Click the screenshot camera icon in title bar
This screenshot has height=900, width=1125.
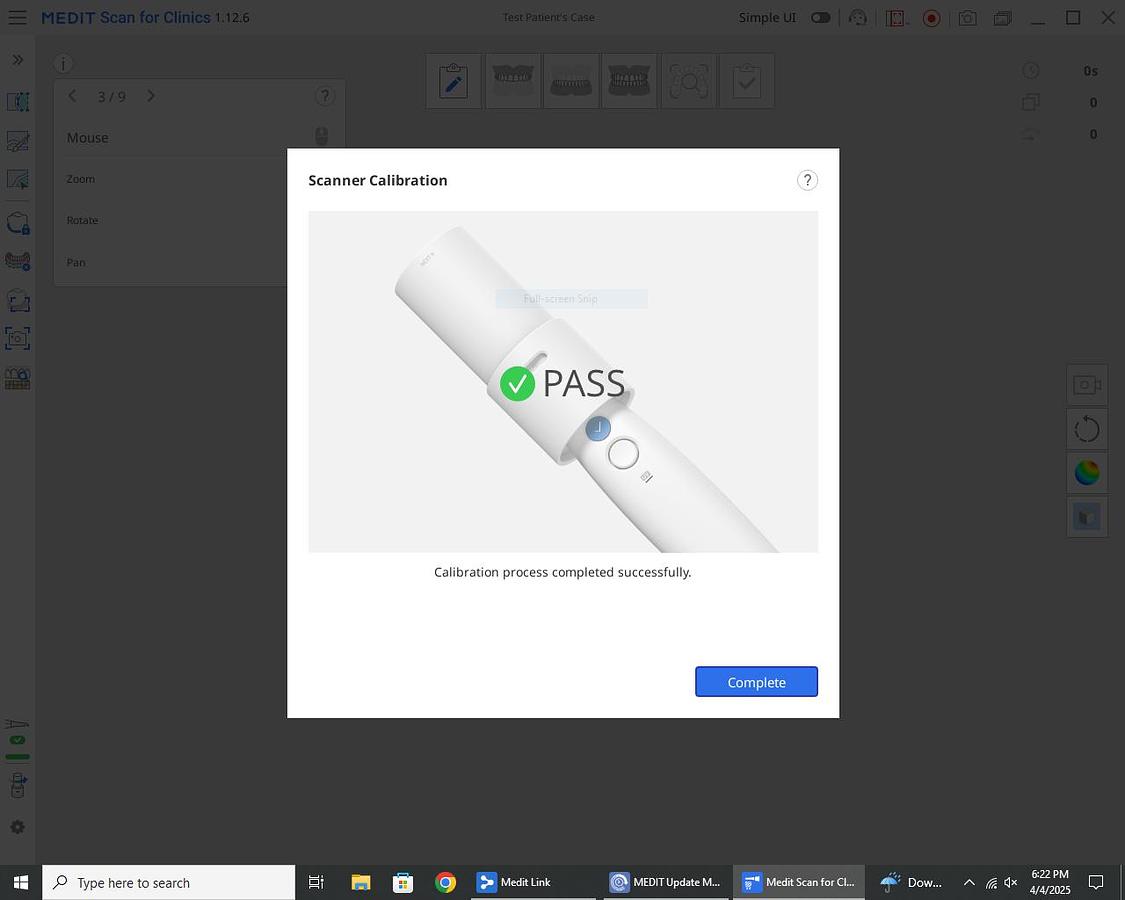coord(967,18)
